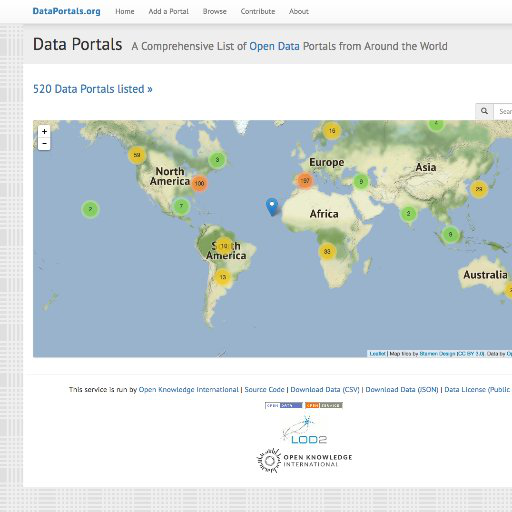Screen dimensions: 512x512
Task: Click the Africa label on the map
Action: (x=324, y=214)
